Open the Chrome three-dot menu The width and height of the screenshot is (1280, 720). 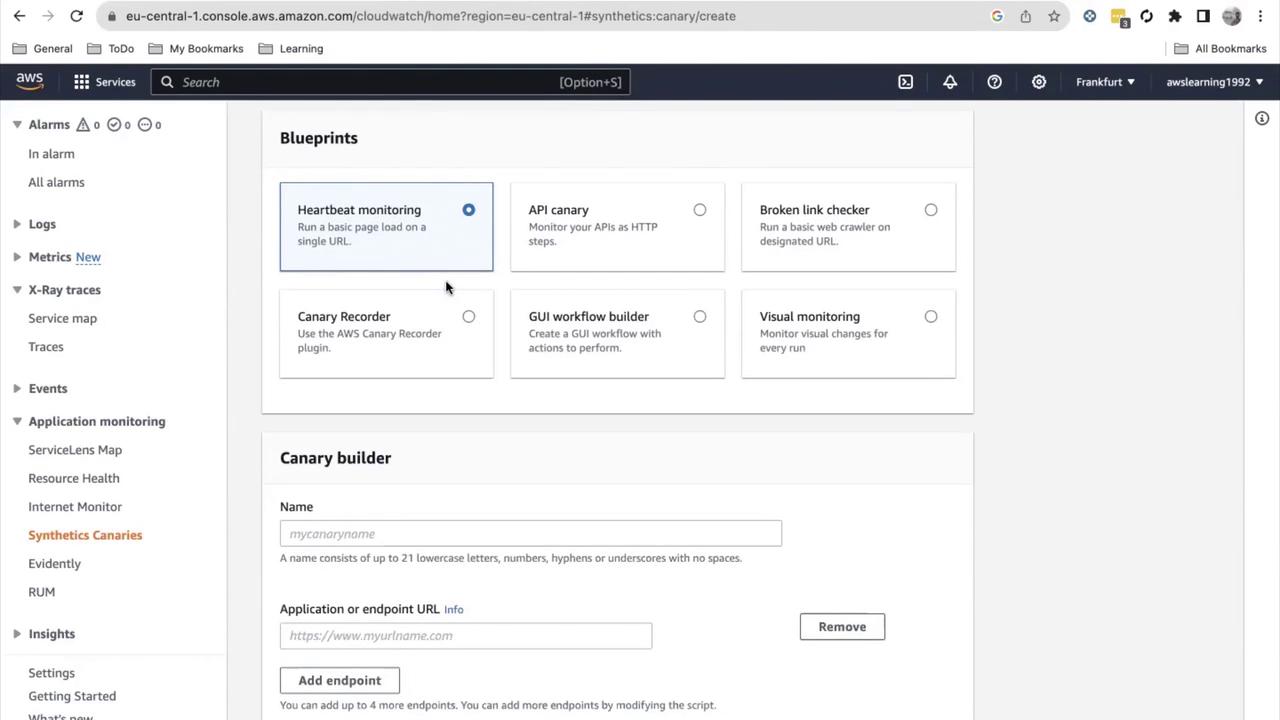click(x=1260, y=16)
